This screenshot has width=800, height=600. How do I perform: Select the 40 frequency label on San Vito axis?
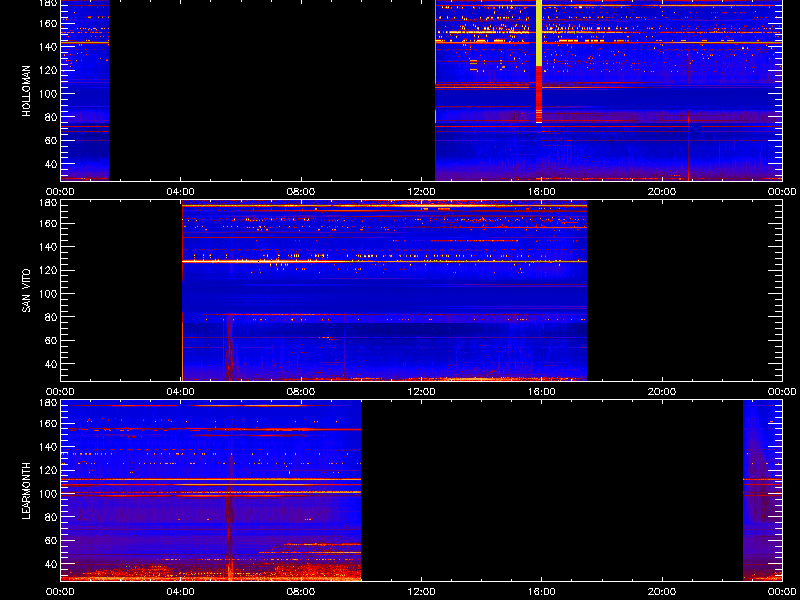(51, 364)
